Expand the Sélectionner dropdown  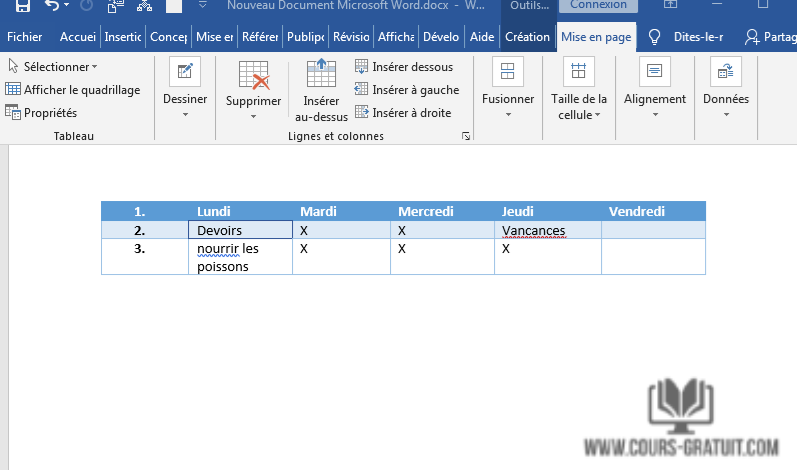[54, 67]
